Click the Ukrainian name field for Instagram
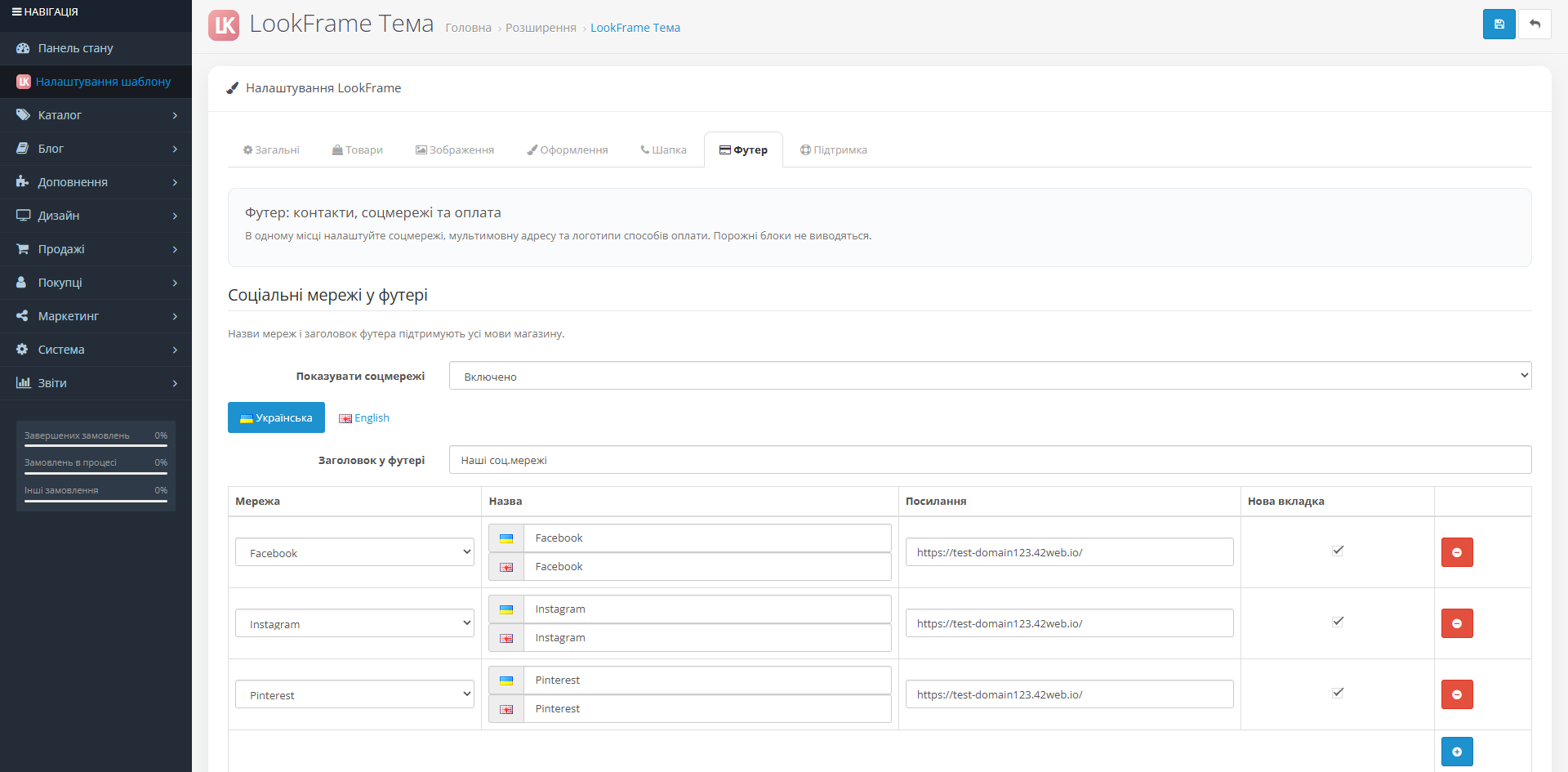This screenshot has height=772, width=1568. [x=707, y=609]
